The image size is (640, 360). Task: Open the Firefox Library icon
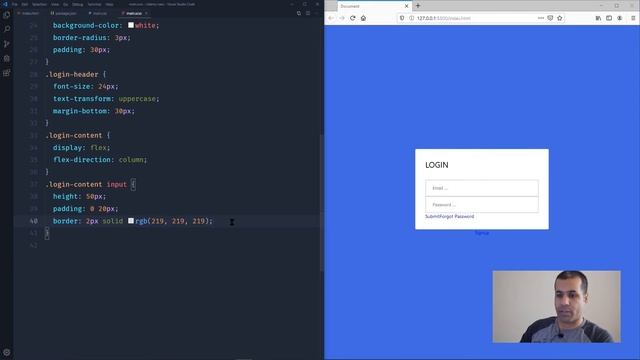coord(598,18)
